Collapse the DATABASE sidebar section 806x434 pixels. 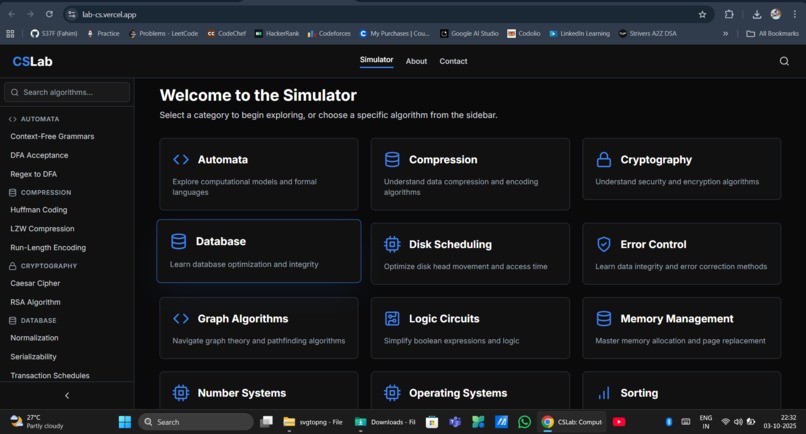click(33, 320)
